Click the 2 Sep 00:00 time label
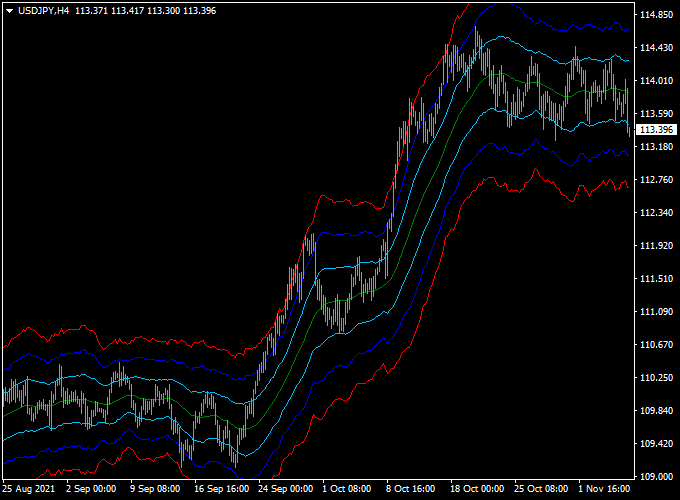This screenshot has height=500, width=680. (91, 489)
